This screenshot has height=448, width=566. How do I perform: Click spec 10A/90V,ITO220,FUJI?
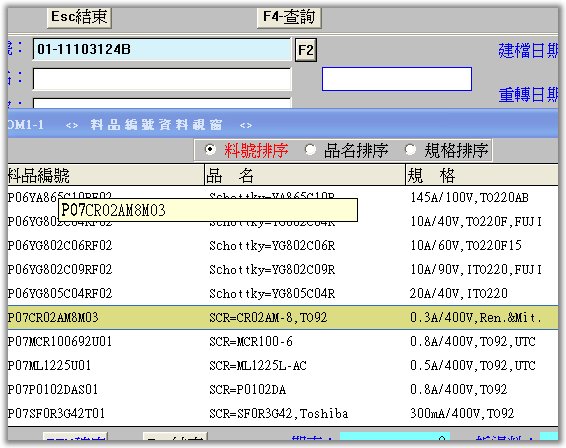(476, 270)
